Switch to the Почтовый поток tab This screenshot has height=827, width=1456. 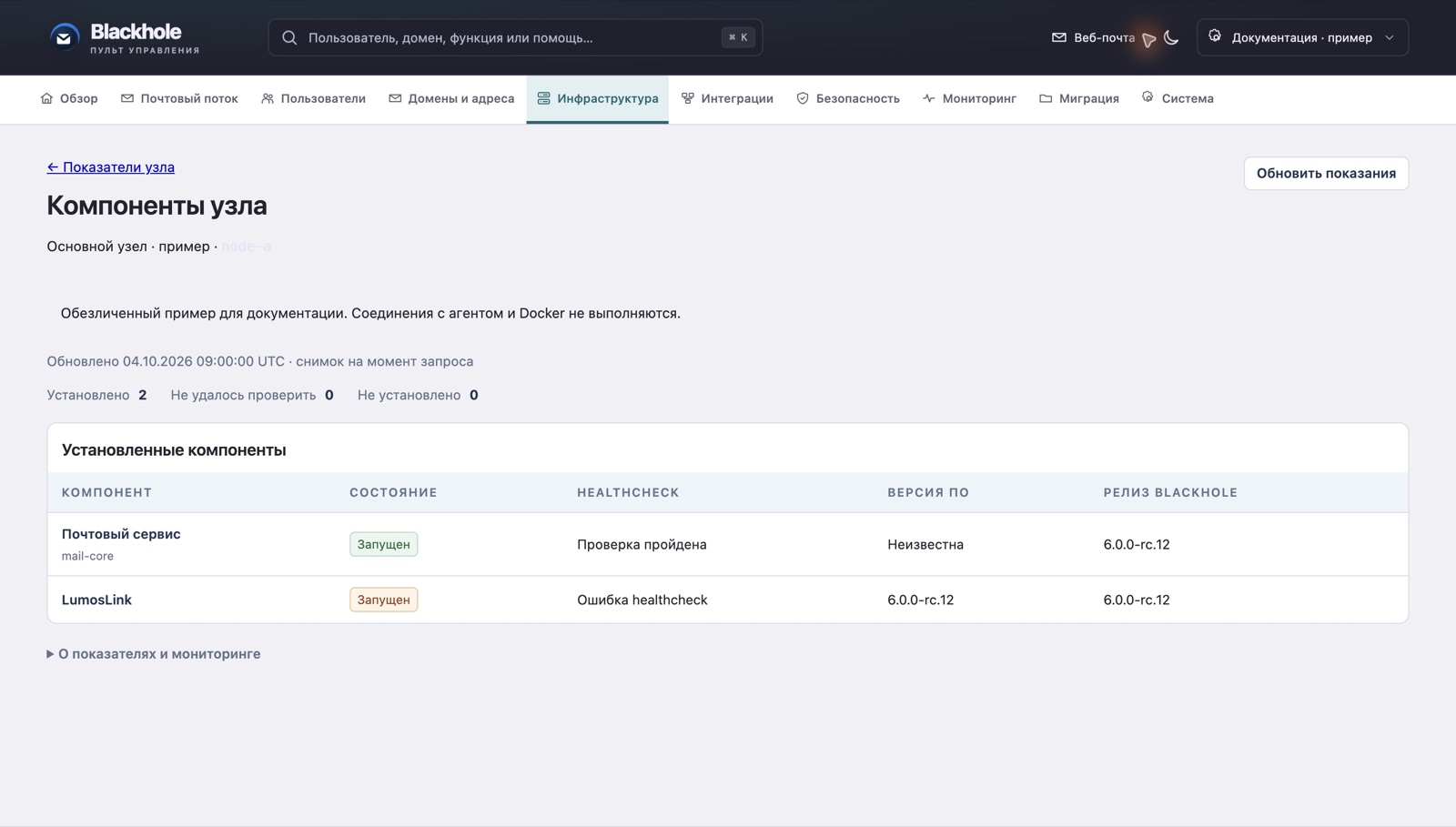179,98
